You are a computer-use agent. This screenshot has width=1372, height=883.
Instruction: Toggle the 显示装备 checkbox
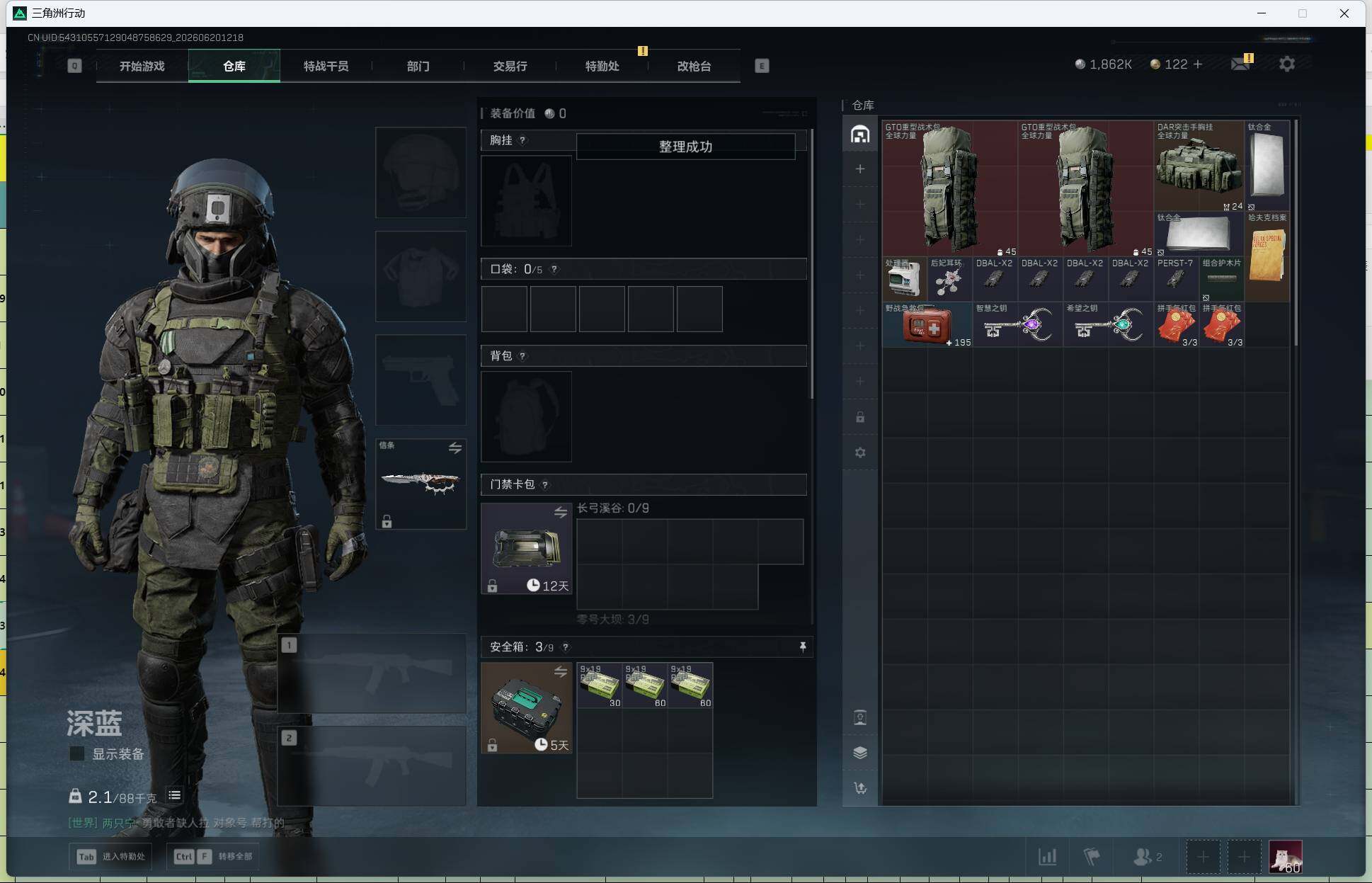coord(76,754)
